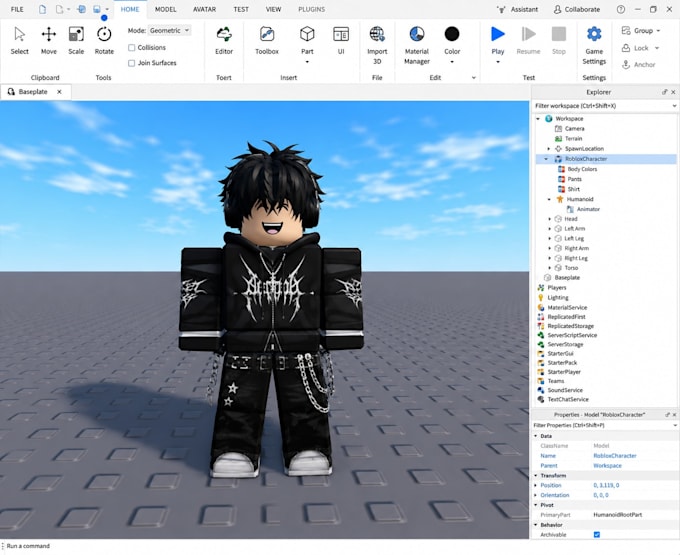
Task: Switch to the VIEW tab
Action: (273, 9)
